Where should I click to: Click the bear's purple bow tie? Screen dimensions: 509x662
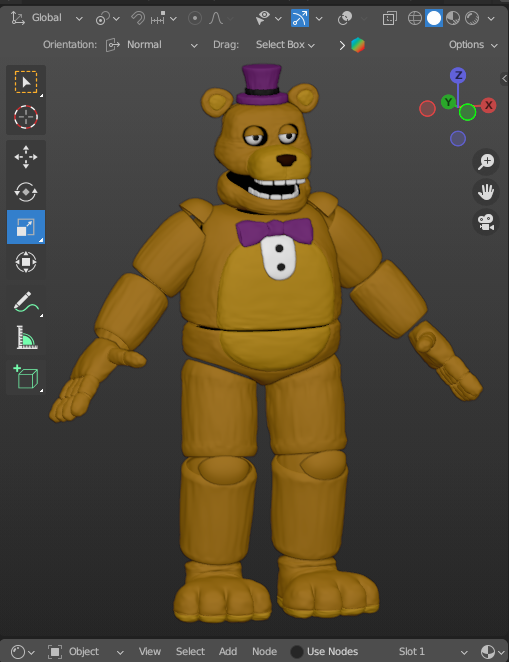275,231
